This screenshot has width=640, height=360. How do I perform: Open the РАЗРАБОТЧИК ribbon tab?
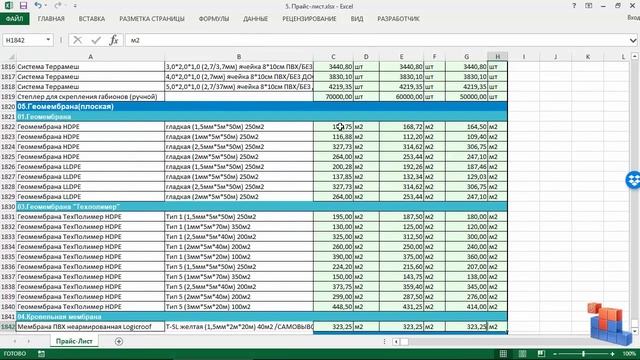tap(398, 19)
